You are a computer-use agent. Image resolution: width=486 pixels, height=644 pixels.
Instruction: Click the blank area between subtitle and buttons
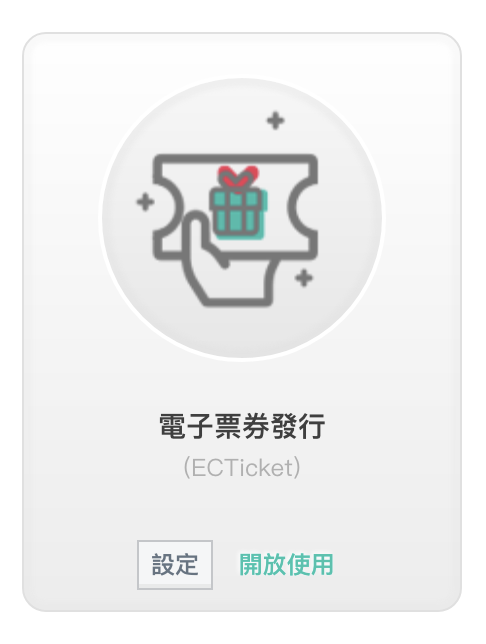pyautogui.click(x=242, y=511)
